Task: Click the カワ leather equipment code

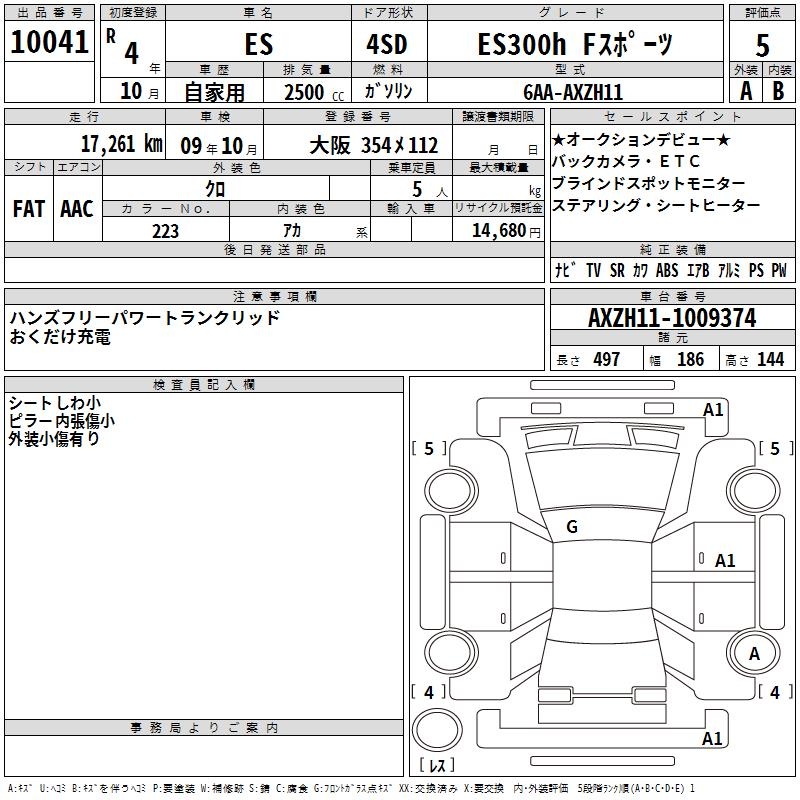Action: click(x=640, y=270)
